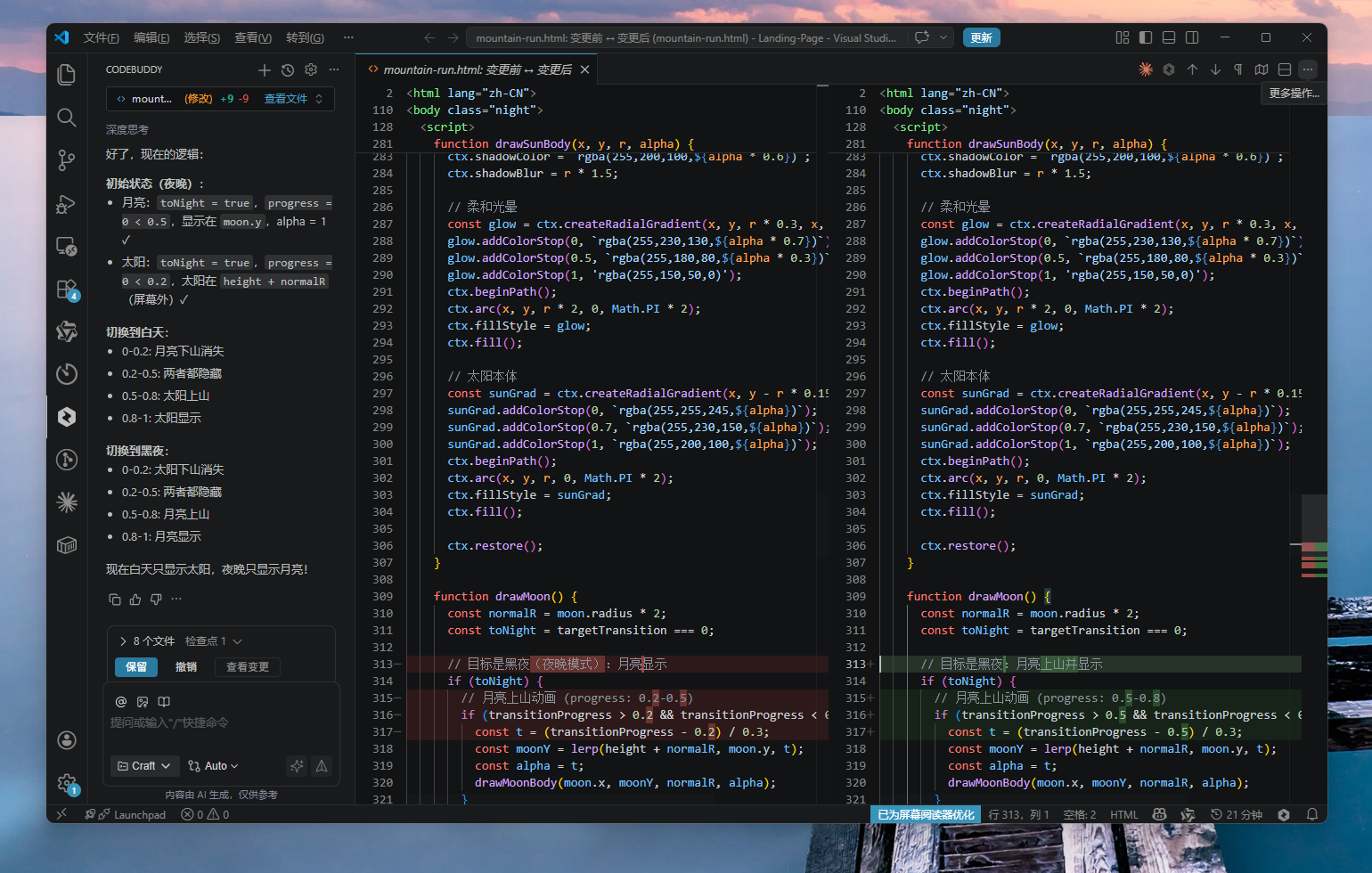The image size is (1372, 873).
Task: Open CodeBuddy chat history clock icon
Action: click(x=287, y=69)
